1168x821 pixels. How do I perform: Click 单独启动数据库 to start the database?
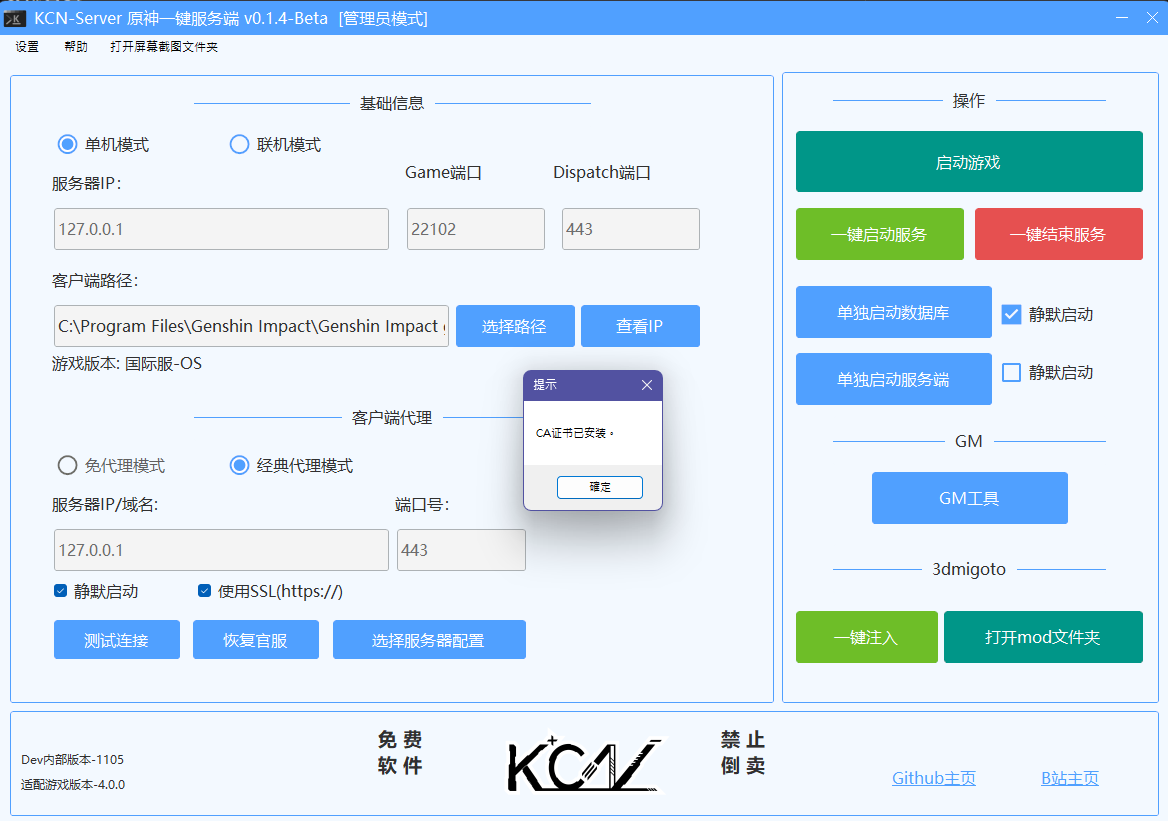tap(893, 311)
